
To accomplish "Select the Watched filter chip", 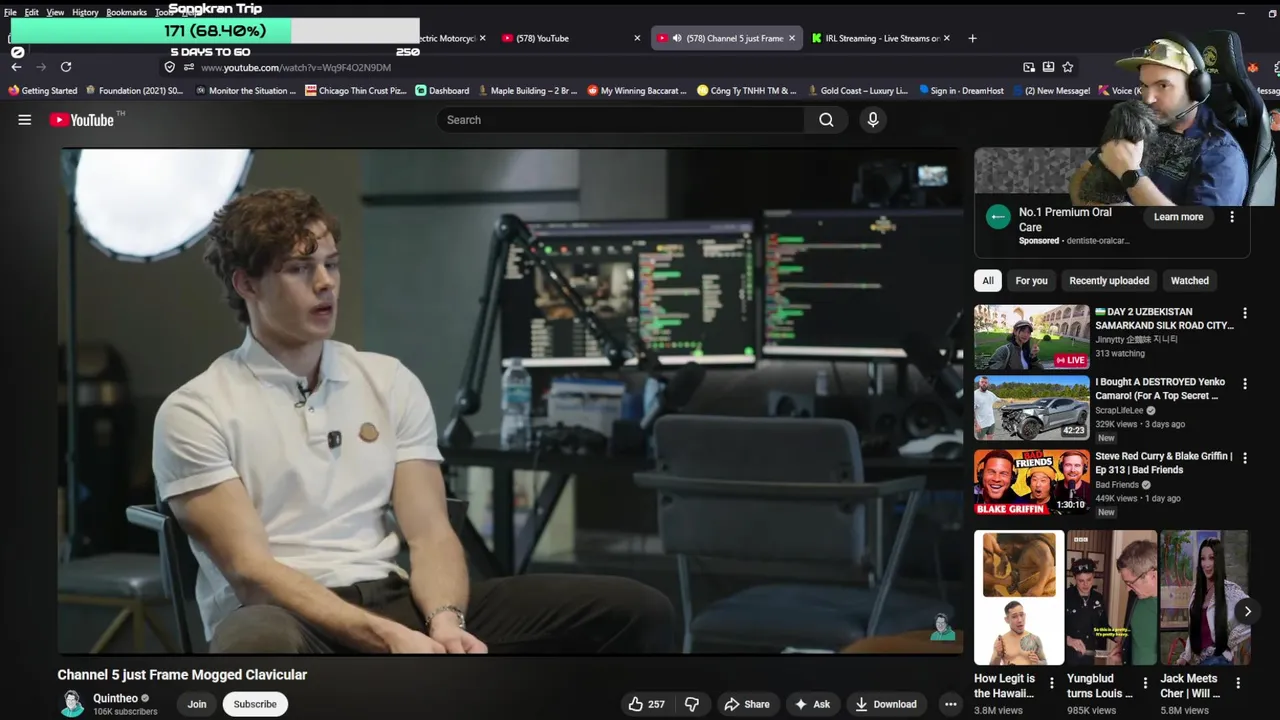I will click(x=1190, y=281).
